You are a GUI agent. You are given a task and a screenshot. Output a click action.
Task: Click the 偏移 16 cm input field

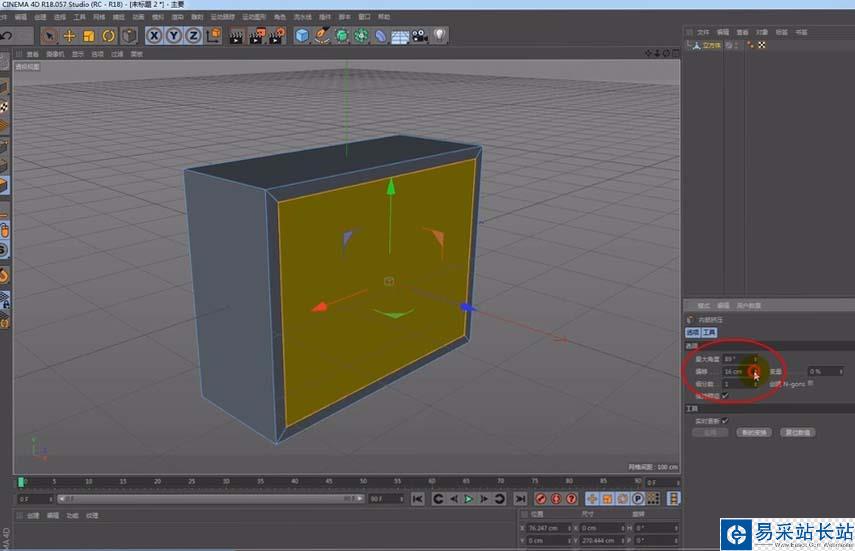click(734, 371)
